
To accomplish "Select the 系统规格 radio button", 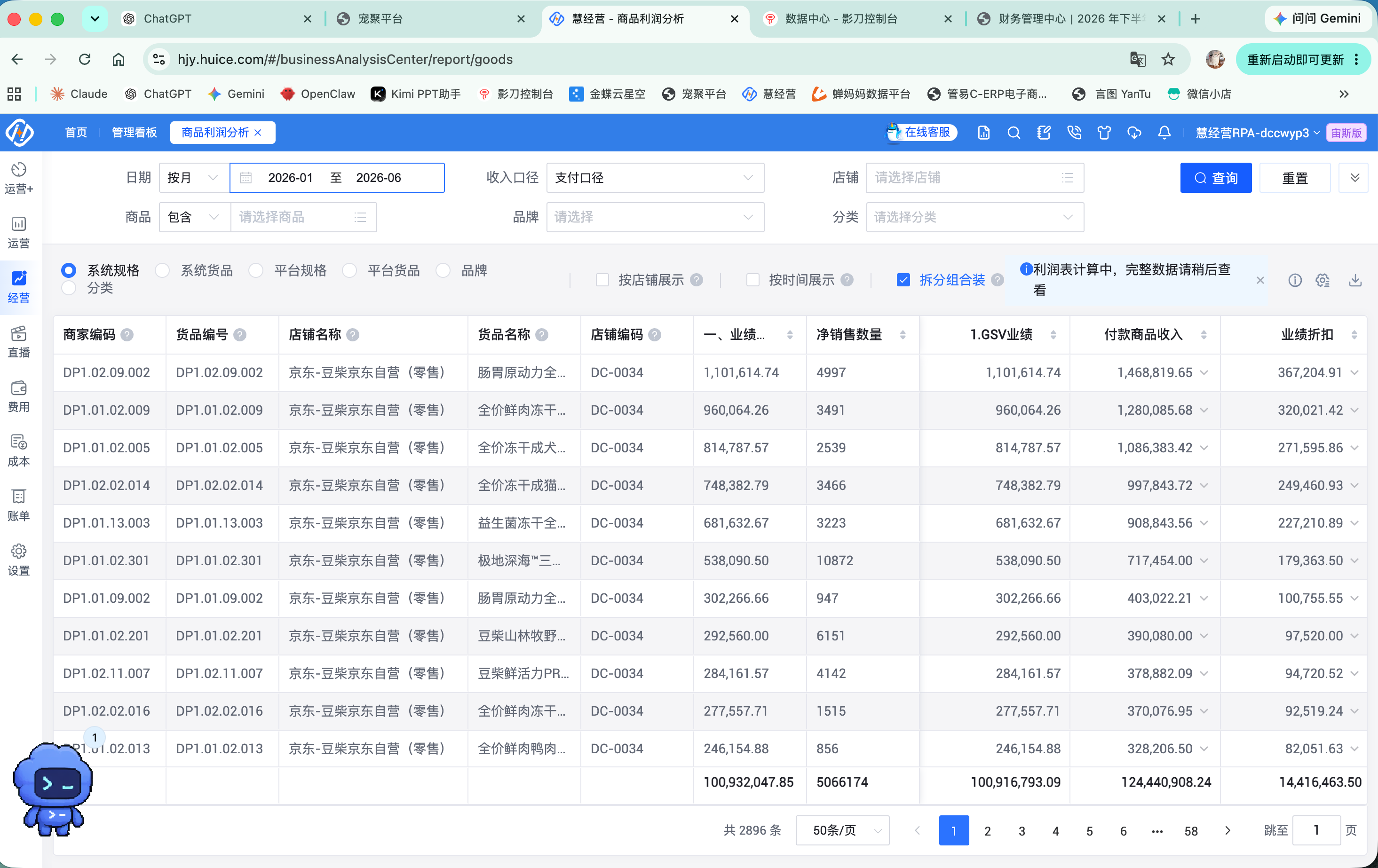I will point(69,270).
